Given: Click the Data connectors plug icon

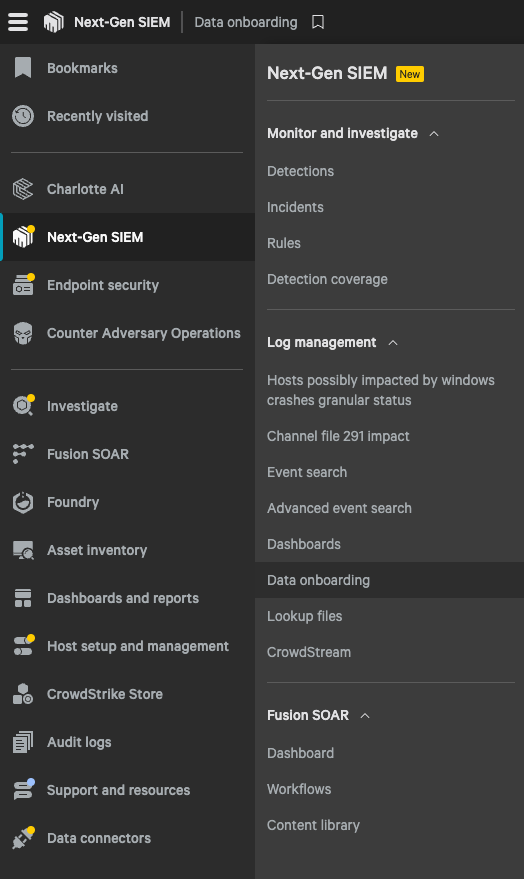Looking at the screenshot, I should pos(23,838).
